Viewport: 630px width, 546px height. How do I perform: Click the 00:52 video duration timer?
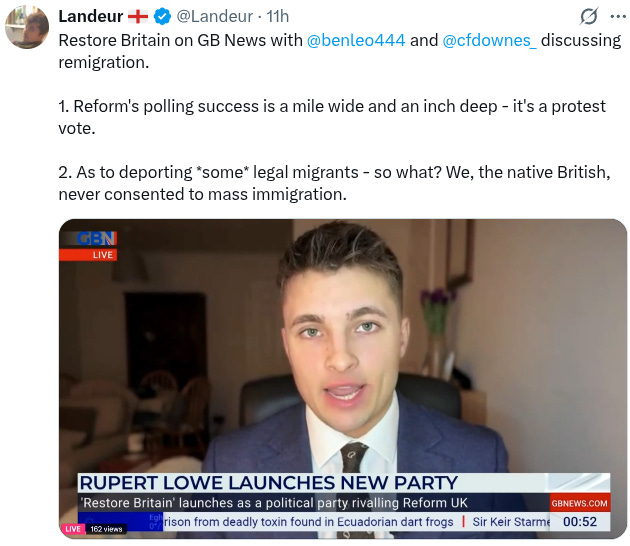tap(580, 521)
